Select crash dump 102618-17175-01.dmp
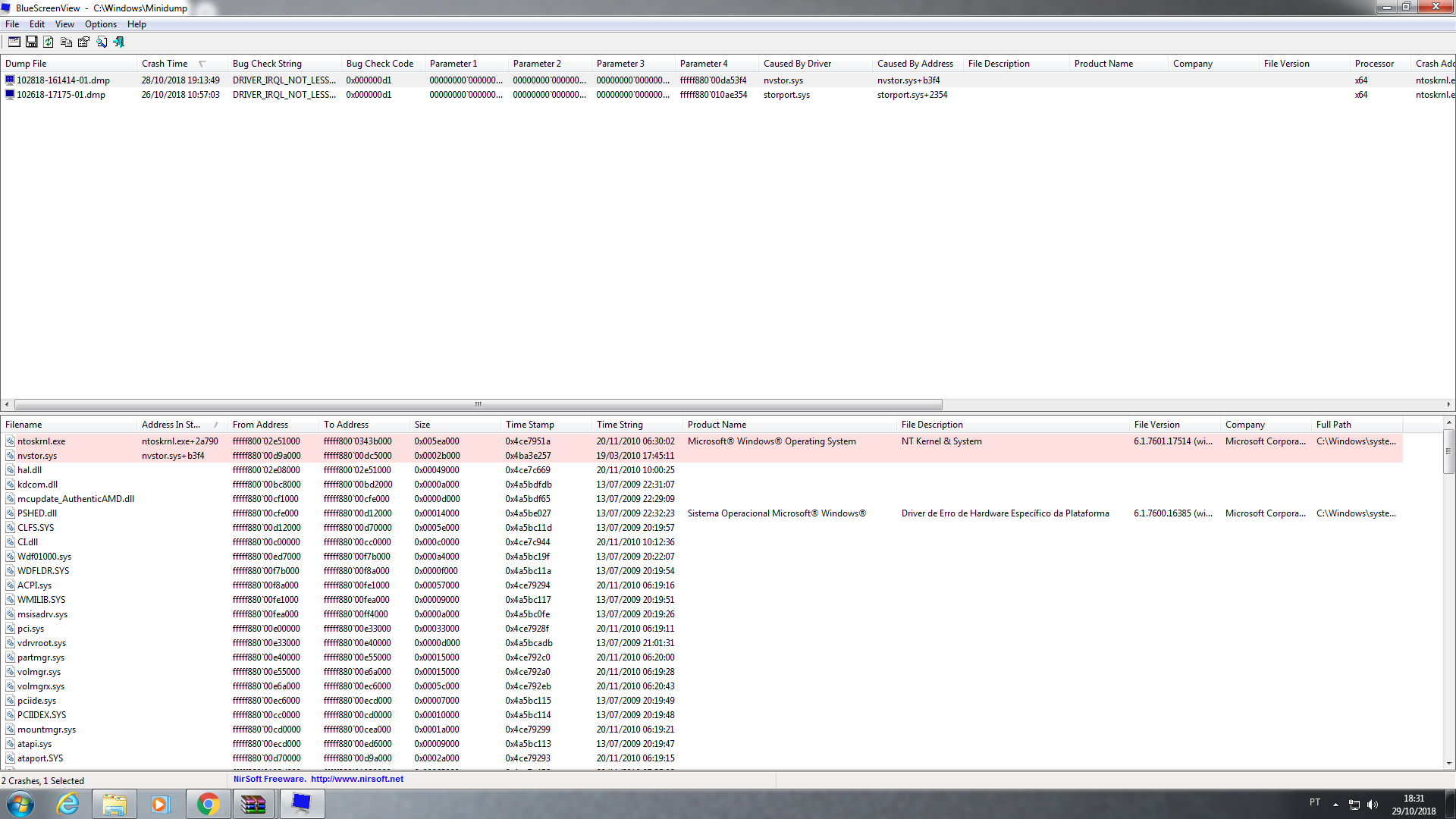The width and height of the screenshot is (1456, 819). [x=61, y=95]
